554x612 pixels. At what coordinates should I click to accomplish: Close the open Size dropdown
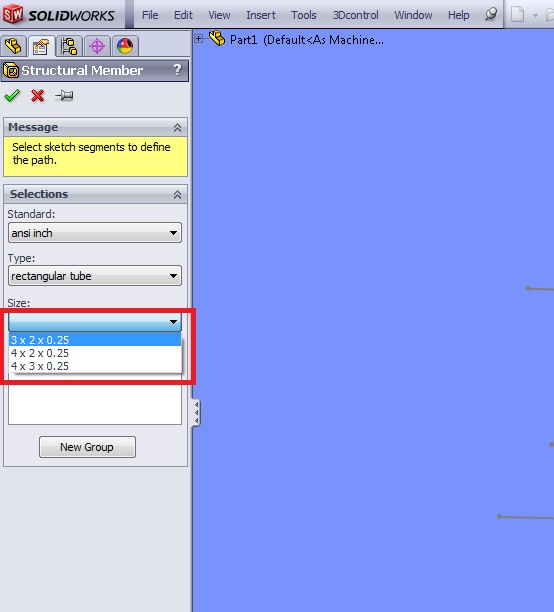95,322
